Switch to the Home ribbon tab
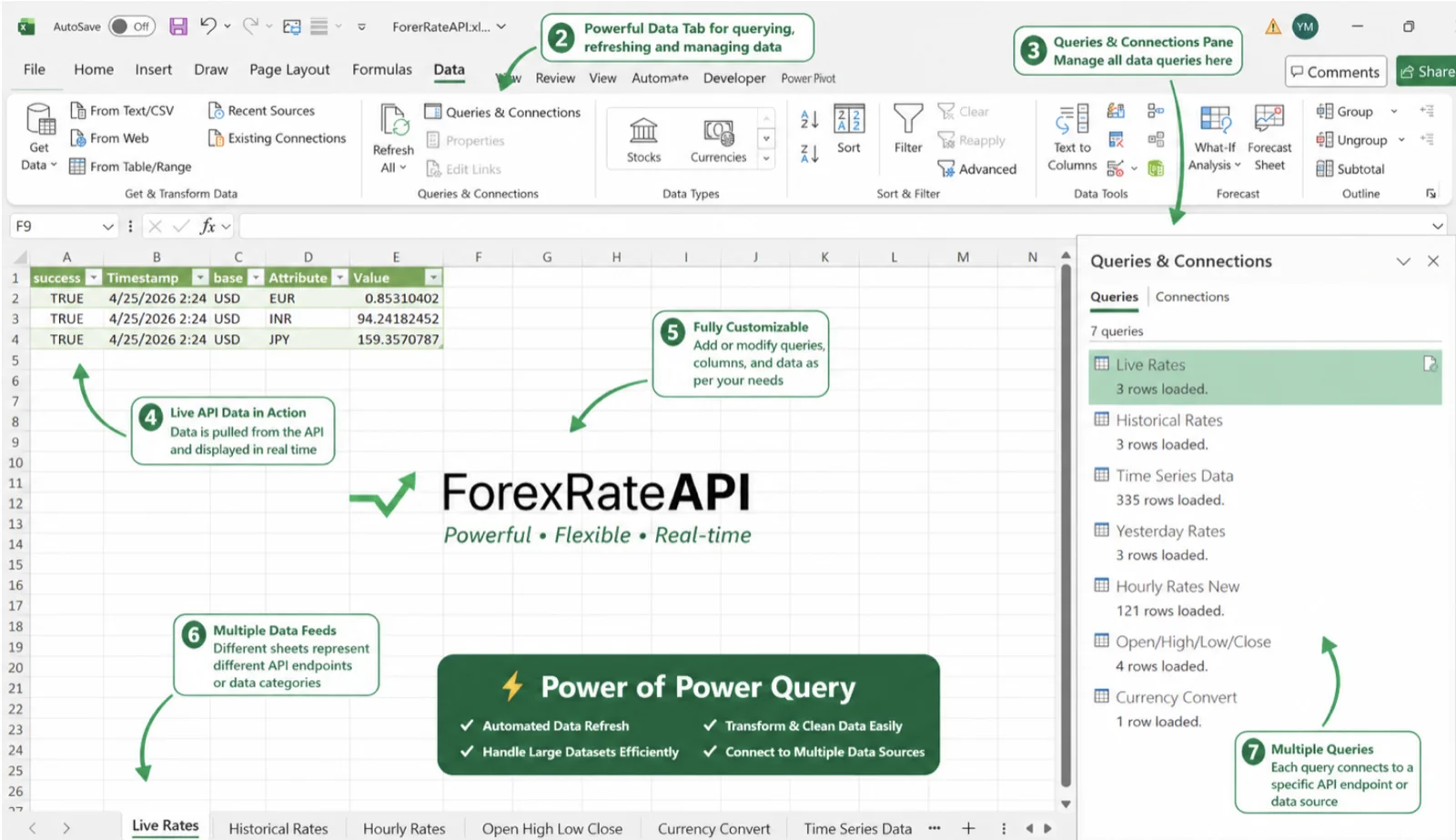1456x840 pixels. (94, 69)
